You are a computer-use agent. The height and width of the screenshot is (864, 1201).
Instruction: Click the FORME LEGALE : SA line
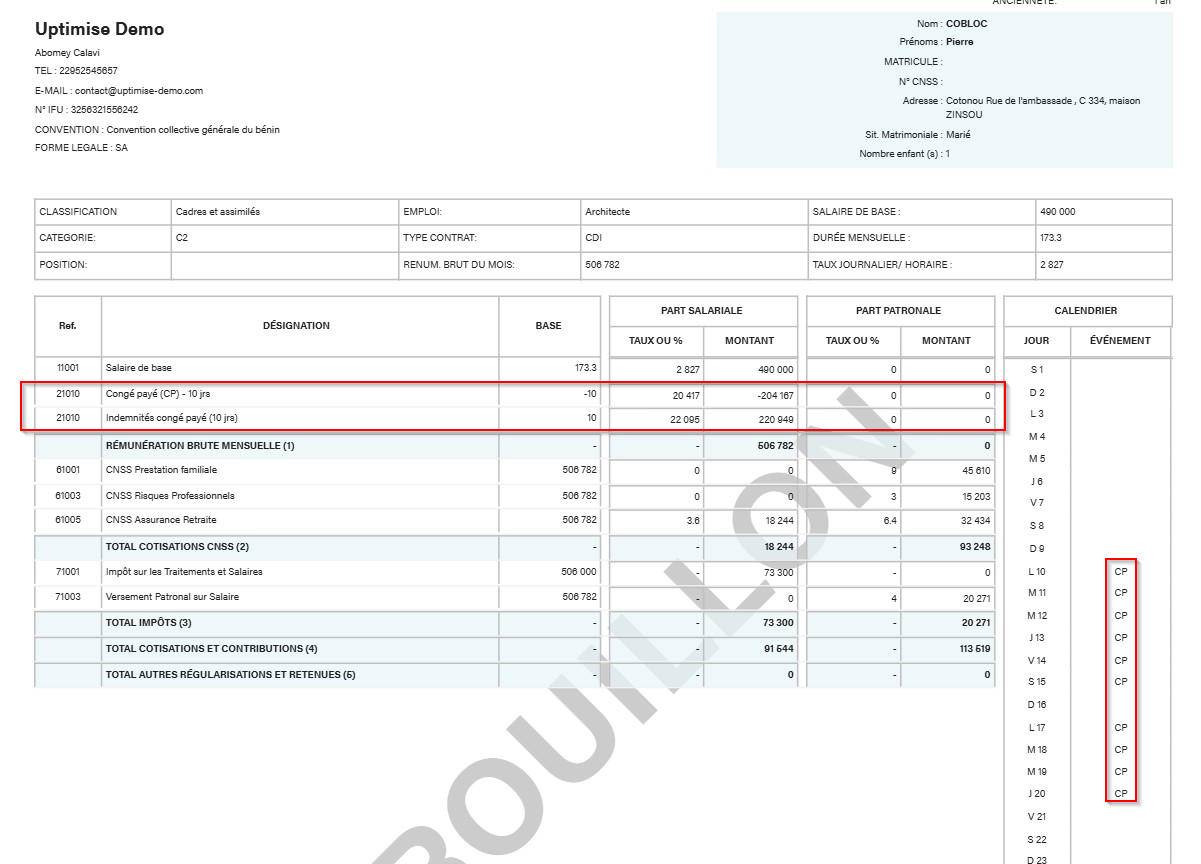coord(81,148)
